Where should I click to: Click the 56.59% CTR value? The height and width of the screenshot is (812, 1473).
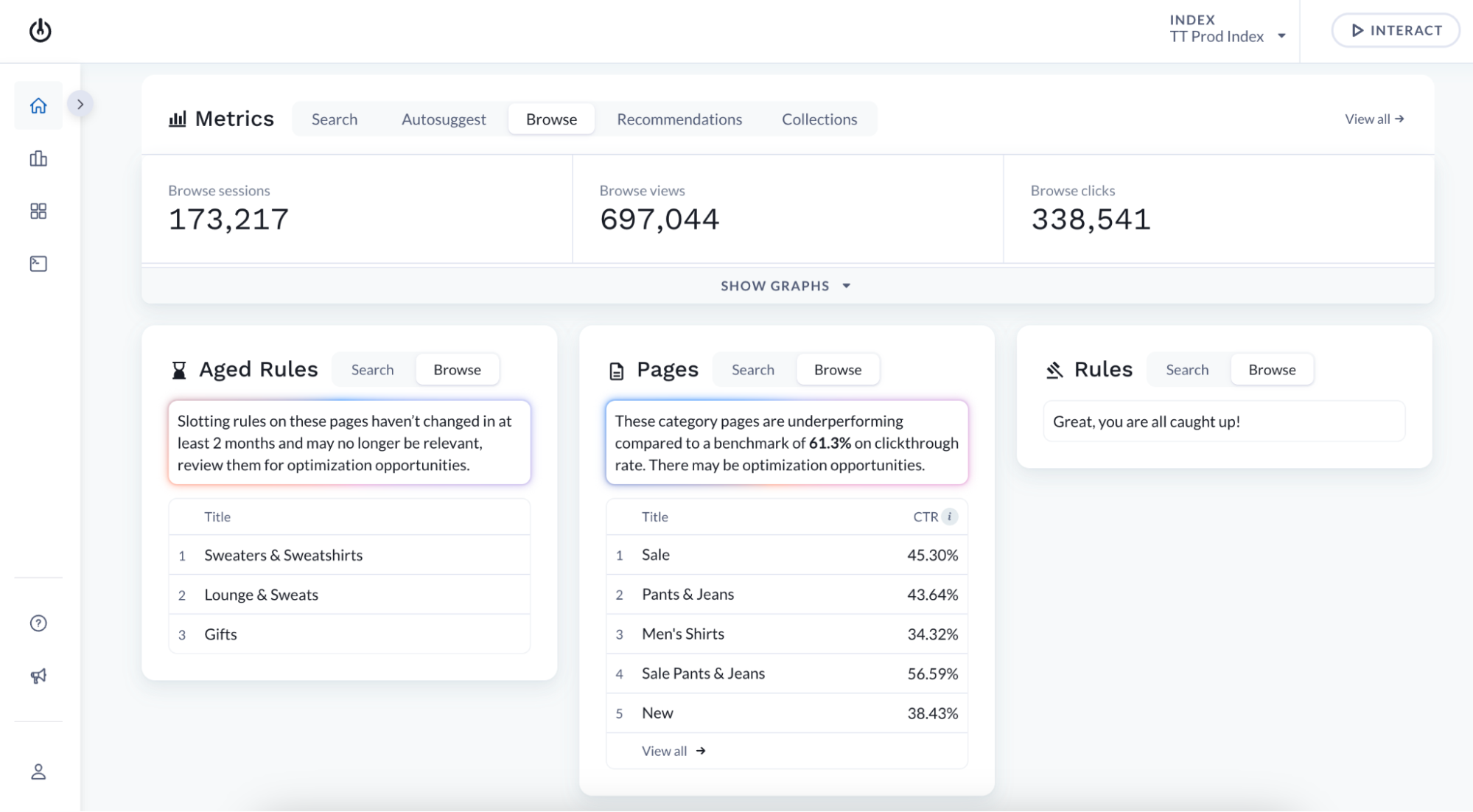point(932,673)
